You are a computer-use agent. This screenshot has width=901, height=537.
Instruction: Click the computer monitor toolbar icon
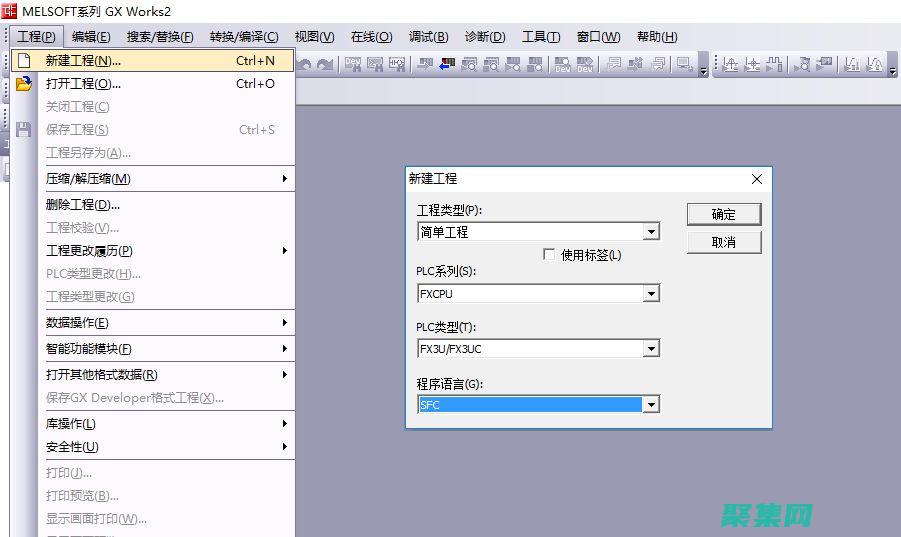pos(684,64)
